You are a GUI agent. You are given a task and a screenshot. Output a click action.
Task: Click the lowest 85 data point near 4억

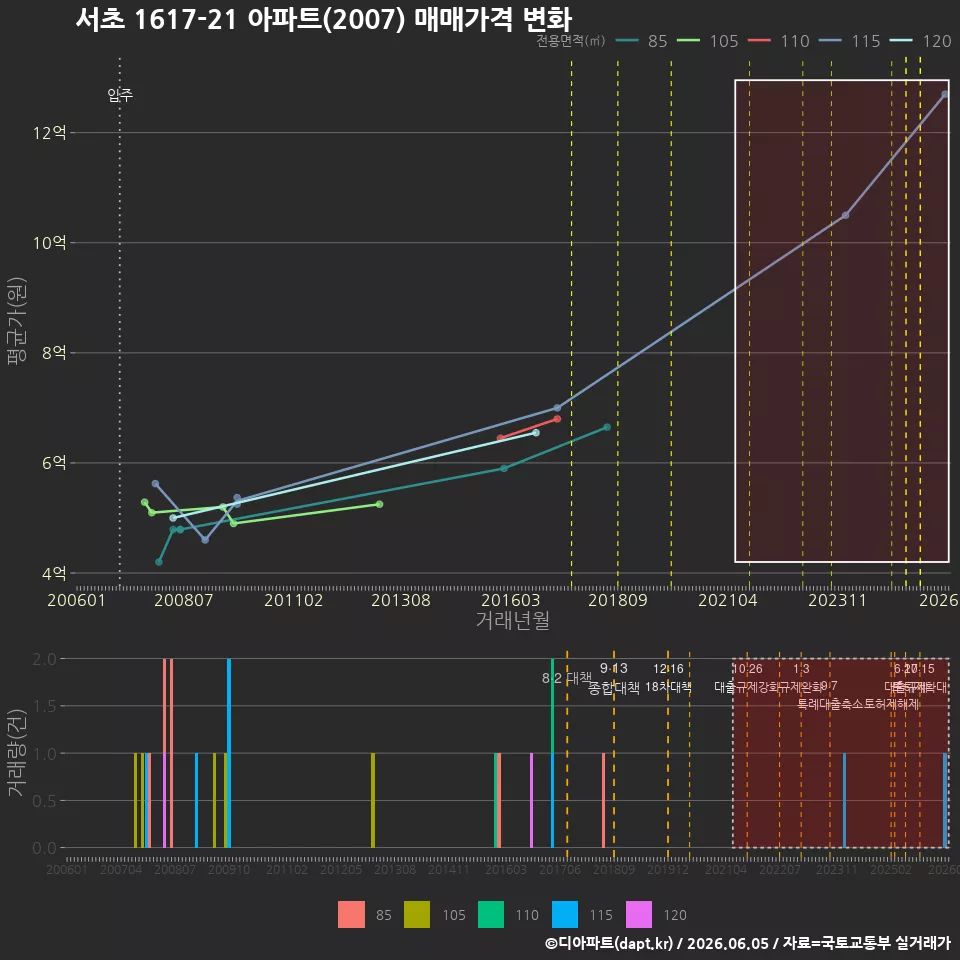159,562
